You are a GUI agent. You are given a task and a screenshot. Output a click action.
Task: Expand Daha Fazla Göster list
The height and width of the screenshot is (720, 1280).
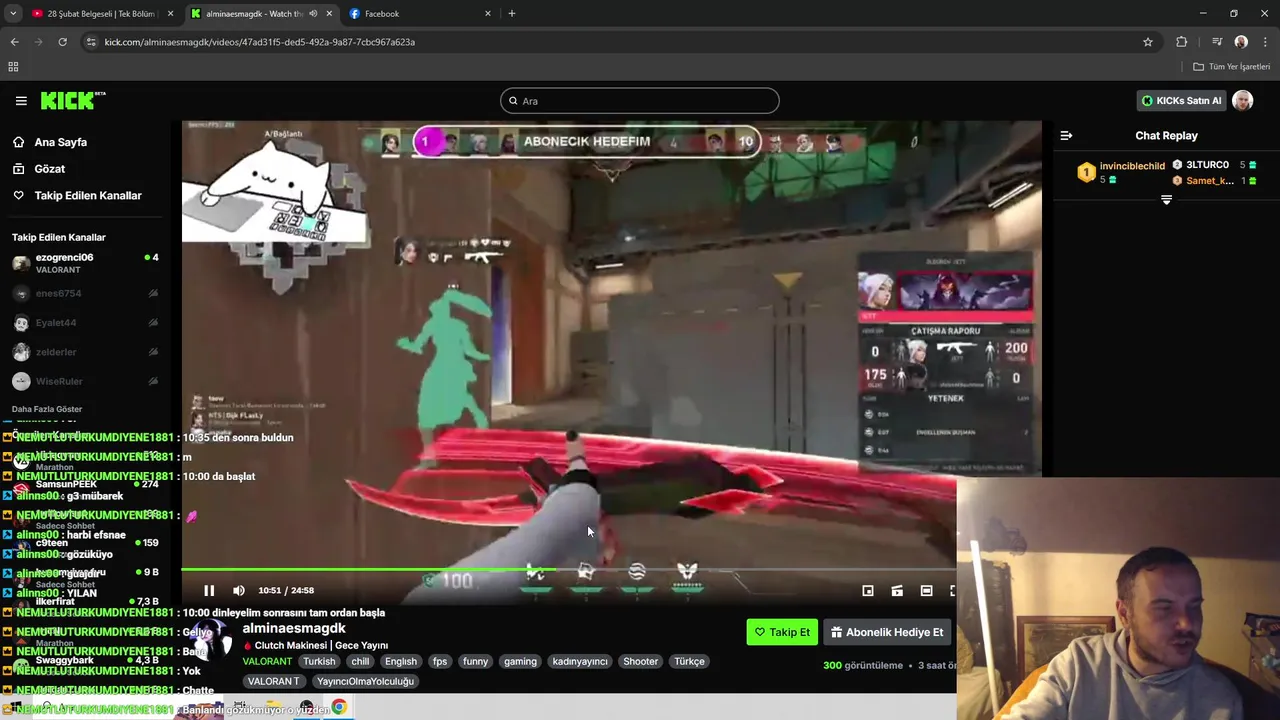(x=47, y=409)
